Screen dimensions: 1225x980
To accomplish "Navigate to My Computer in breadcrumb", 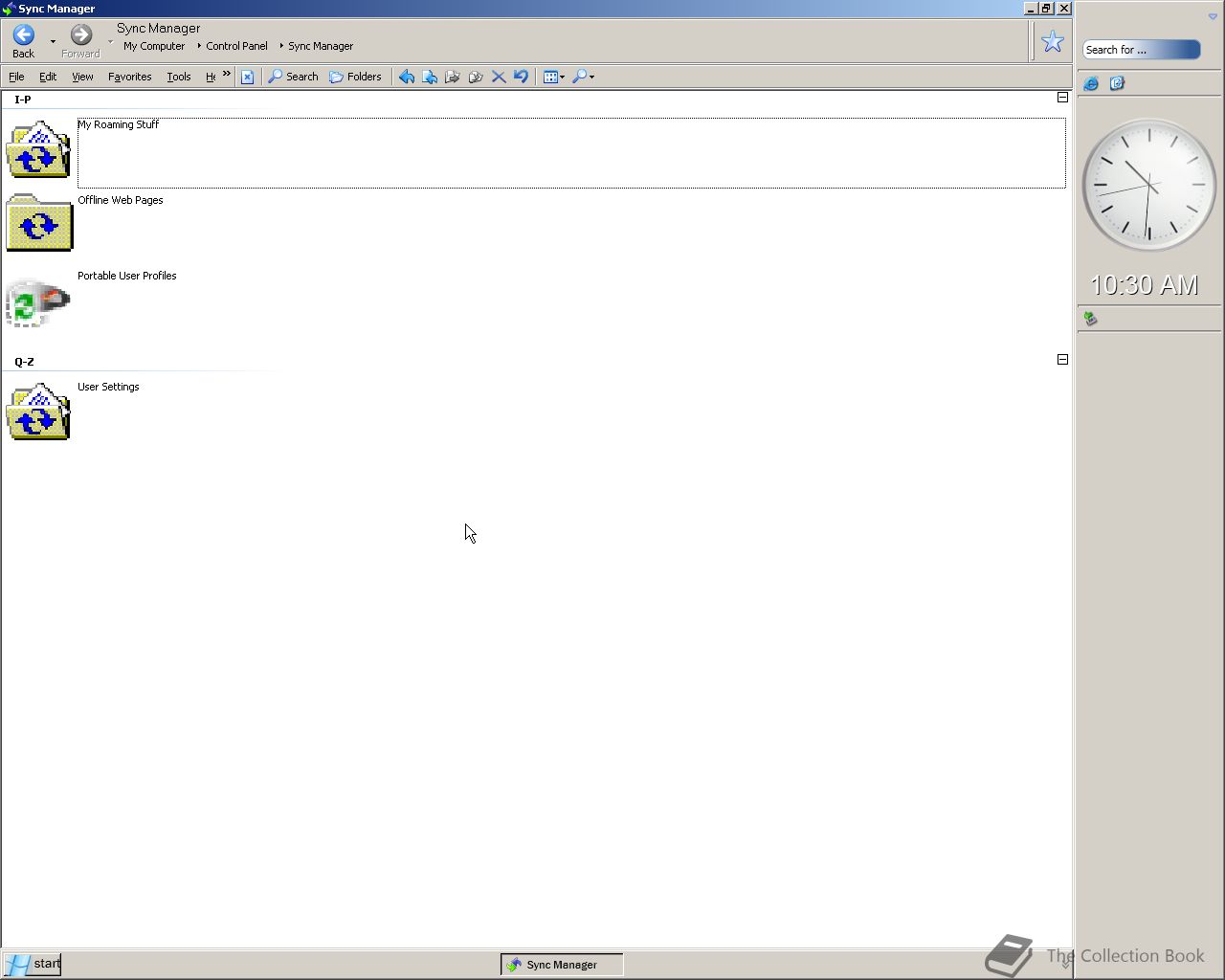I will [x=154, y=46].
